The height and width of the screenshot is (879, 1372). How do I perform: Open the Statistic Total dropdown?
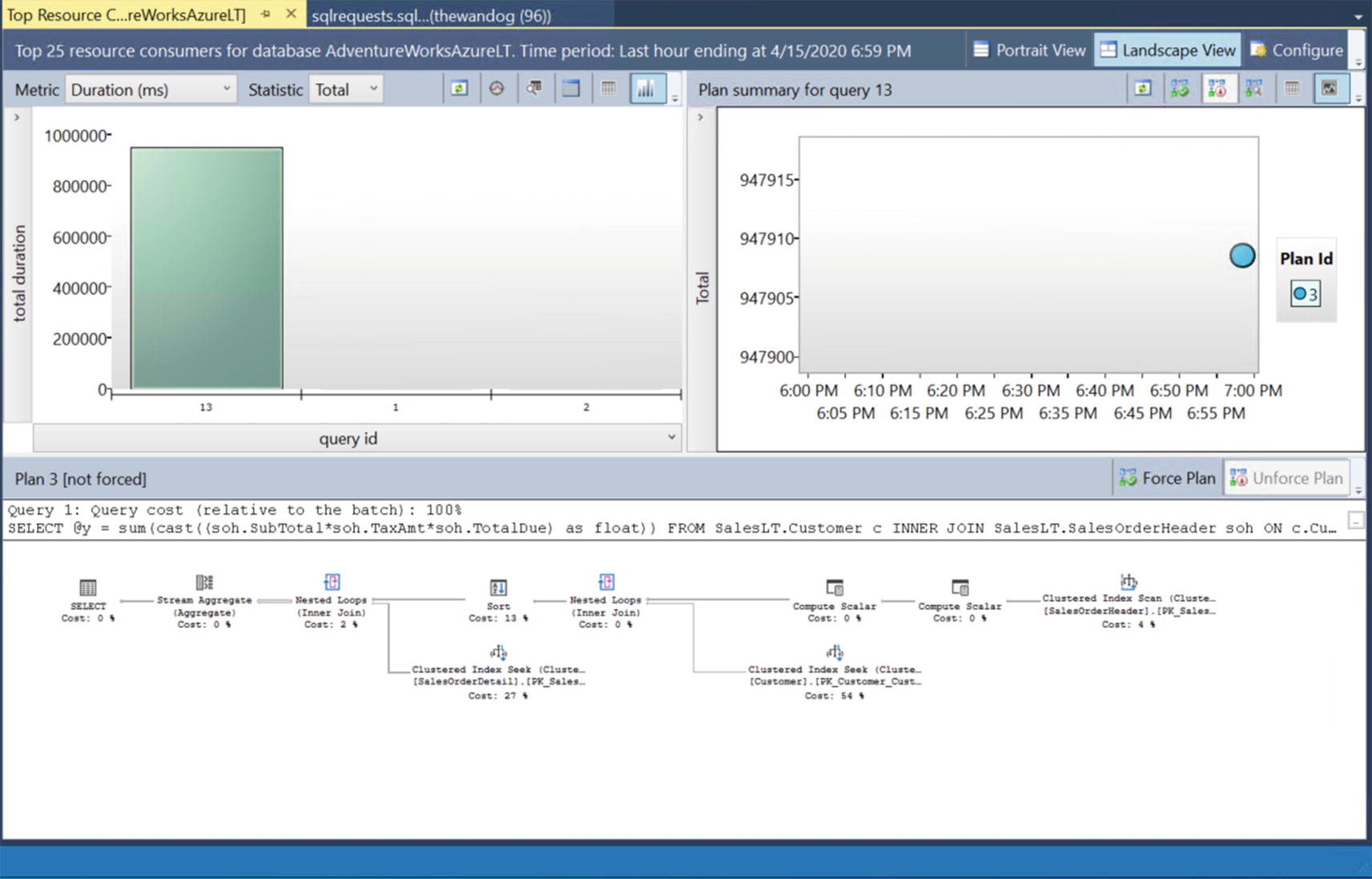point(346,90)
